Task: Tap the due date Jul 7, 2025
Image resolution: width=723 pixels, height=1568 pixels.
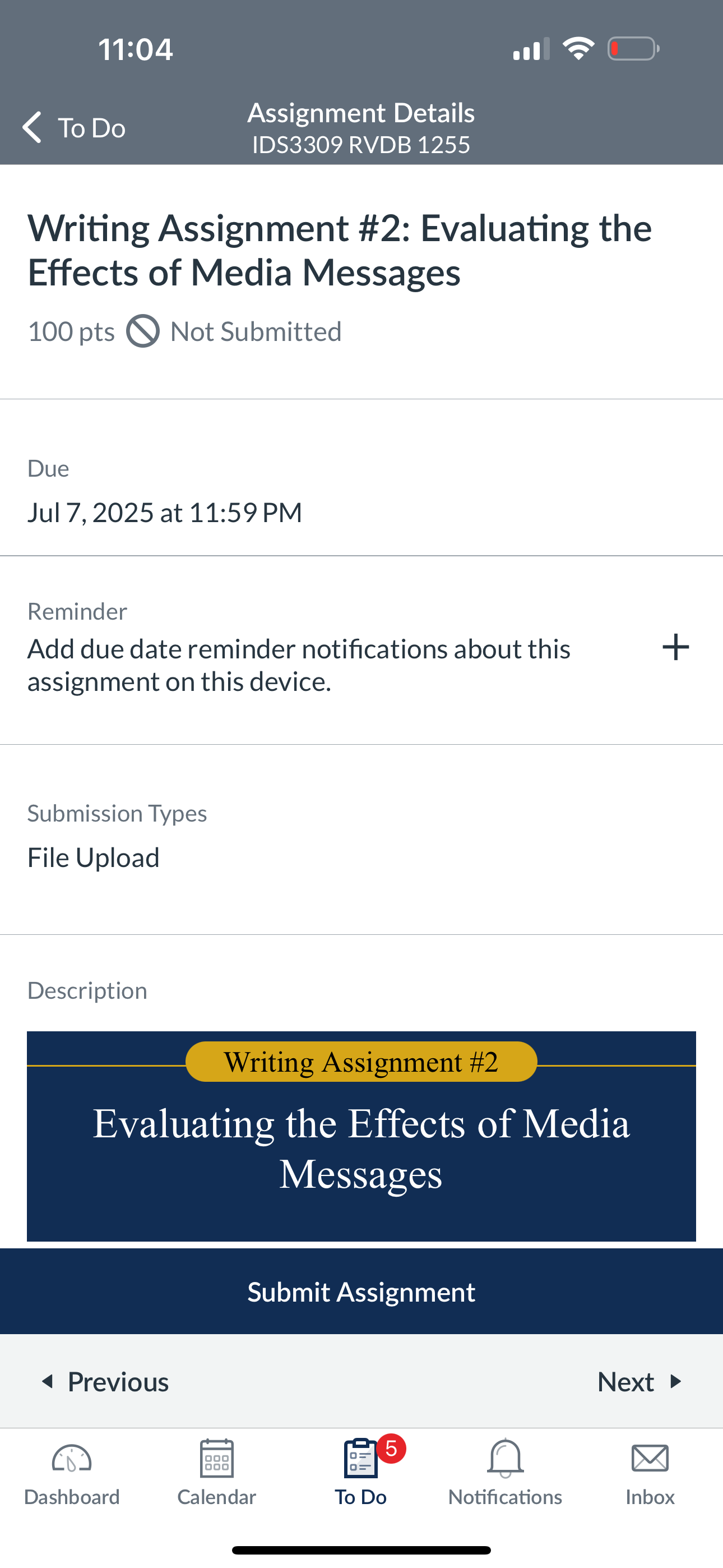Action: point(164,513)
